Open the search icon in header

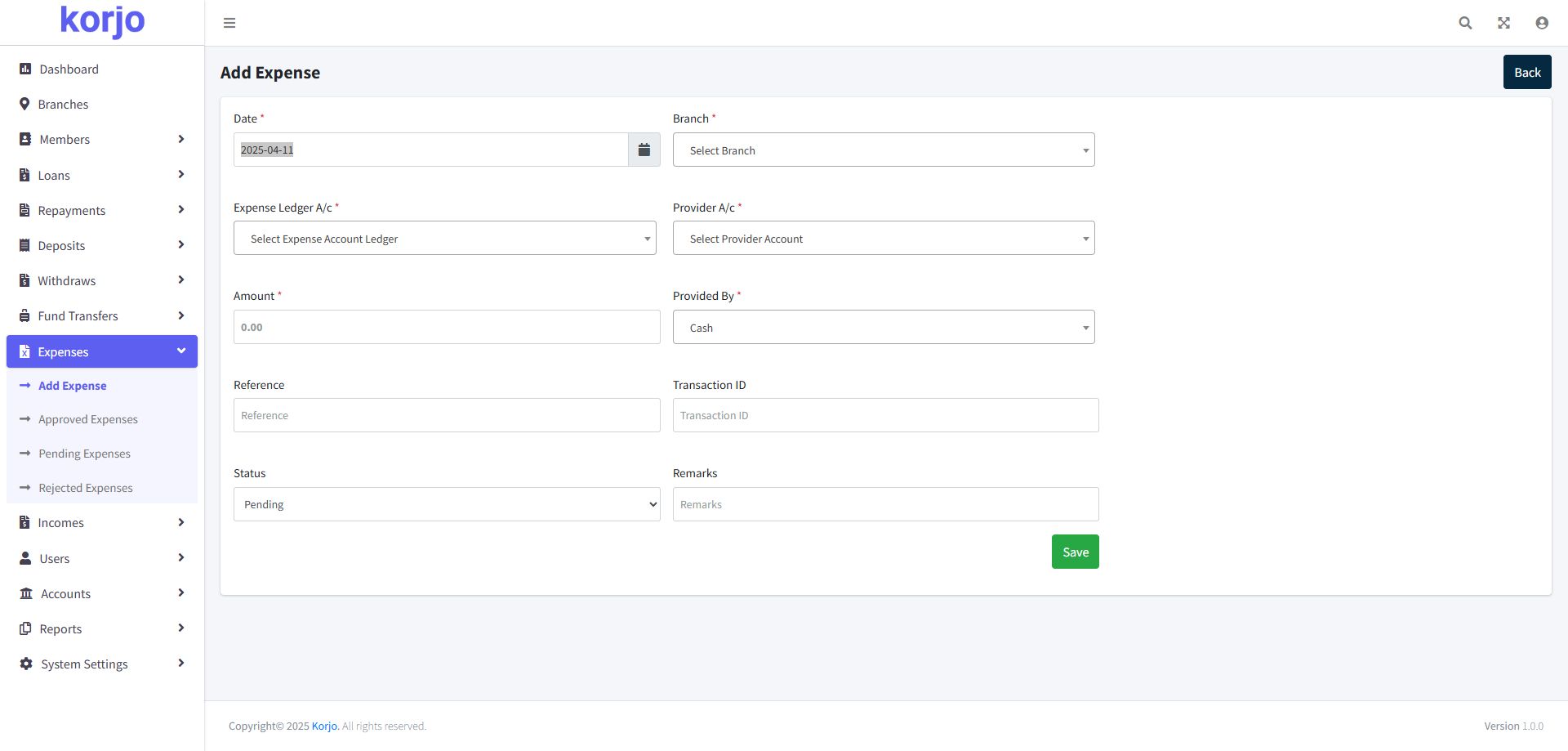point(1465,23)
